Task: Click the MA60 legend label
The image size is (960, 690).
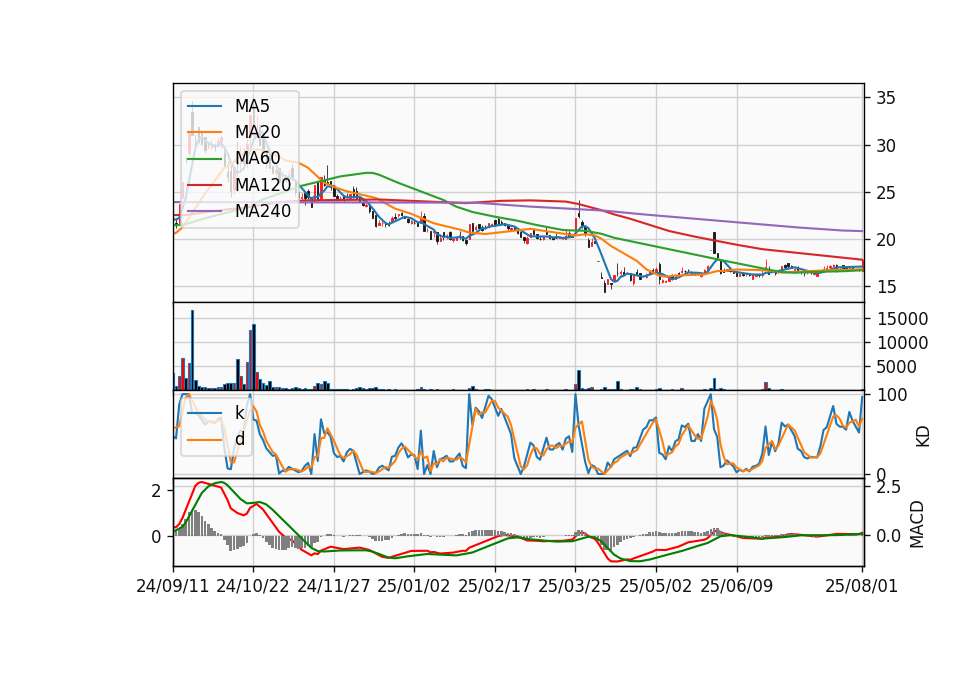Action: 257,158
